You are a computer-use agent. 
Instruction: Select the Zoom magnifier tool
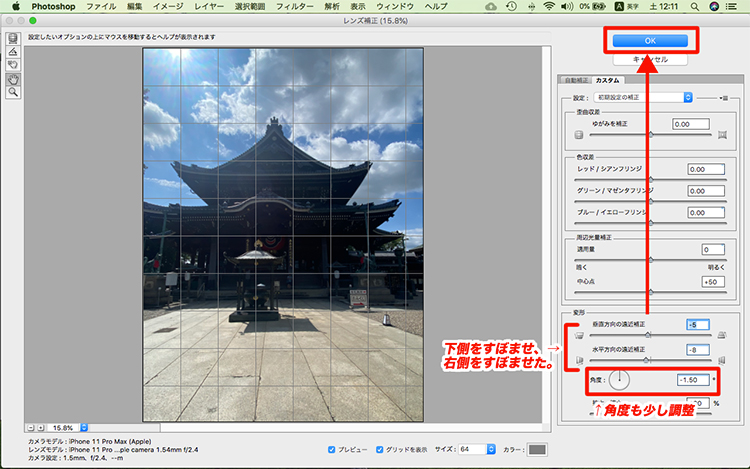[x=13, y=92]
